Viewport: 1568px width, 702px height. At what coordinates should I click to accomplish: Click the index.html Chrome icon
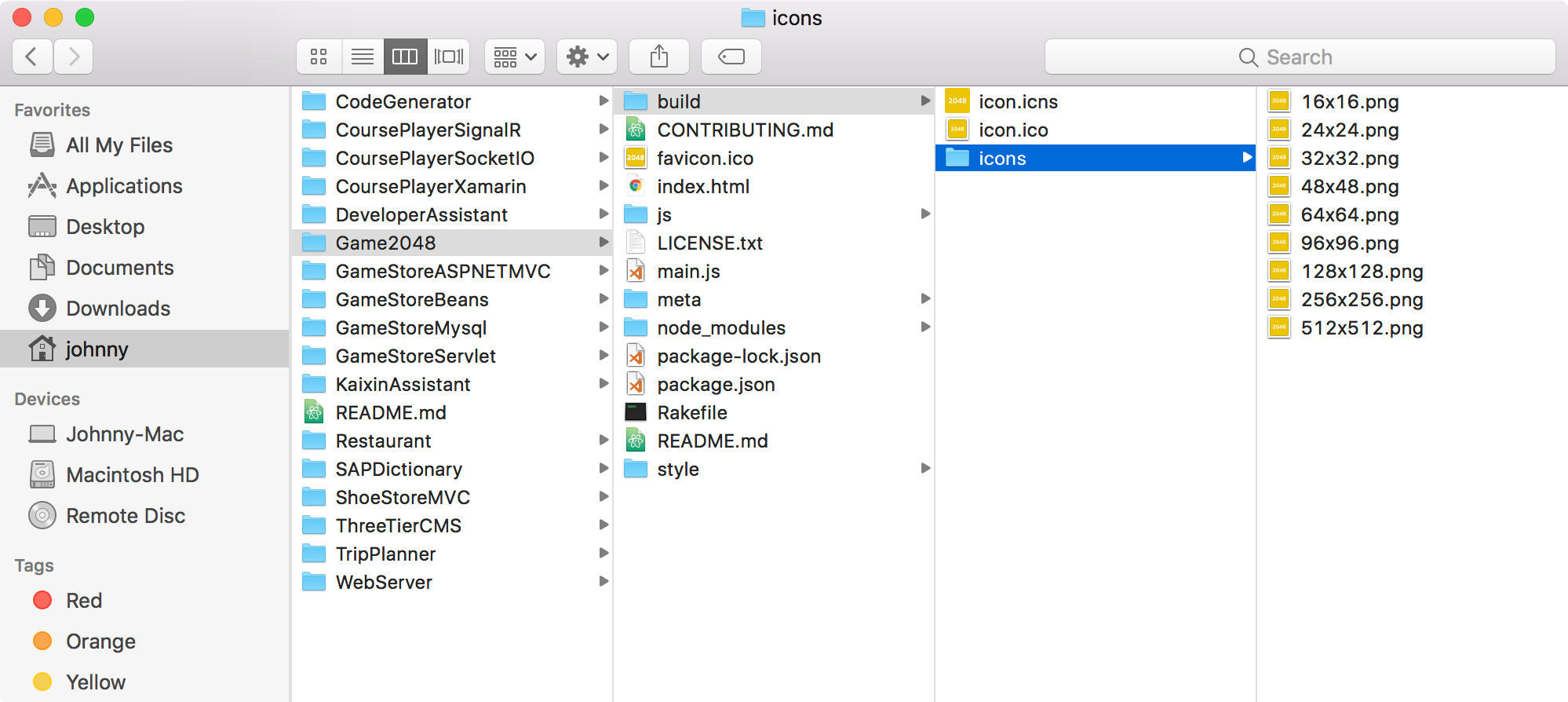[x=636, y=186]
